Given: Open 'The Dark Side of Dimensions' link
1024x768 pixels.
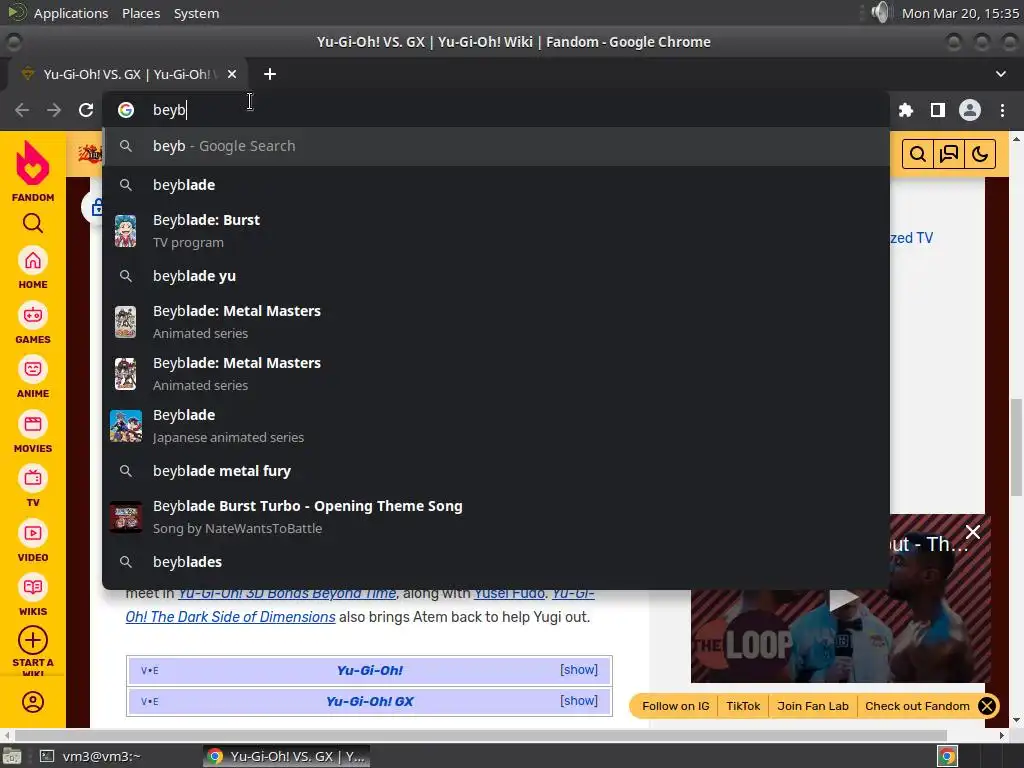Looking at the screenshot, I should 230,617.
